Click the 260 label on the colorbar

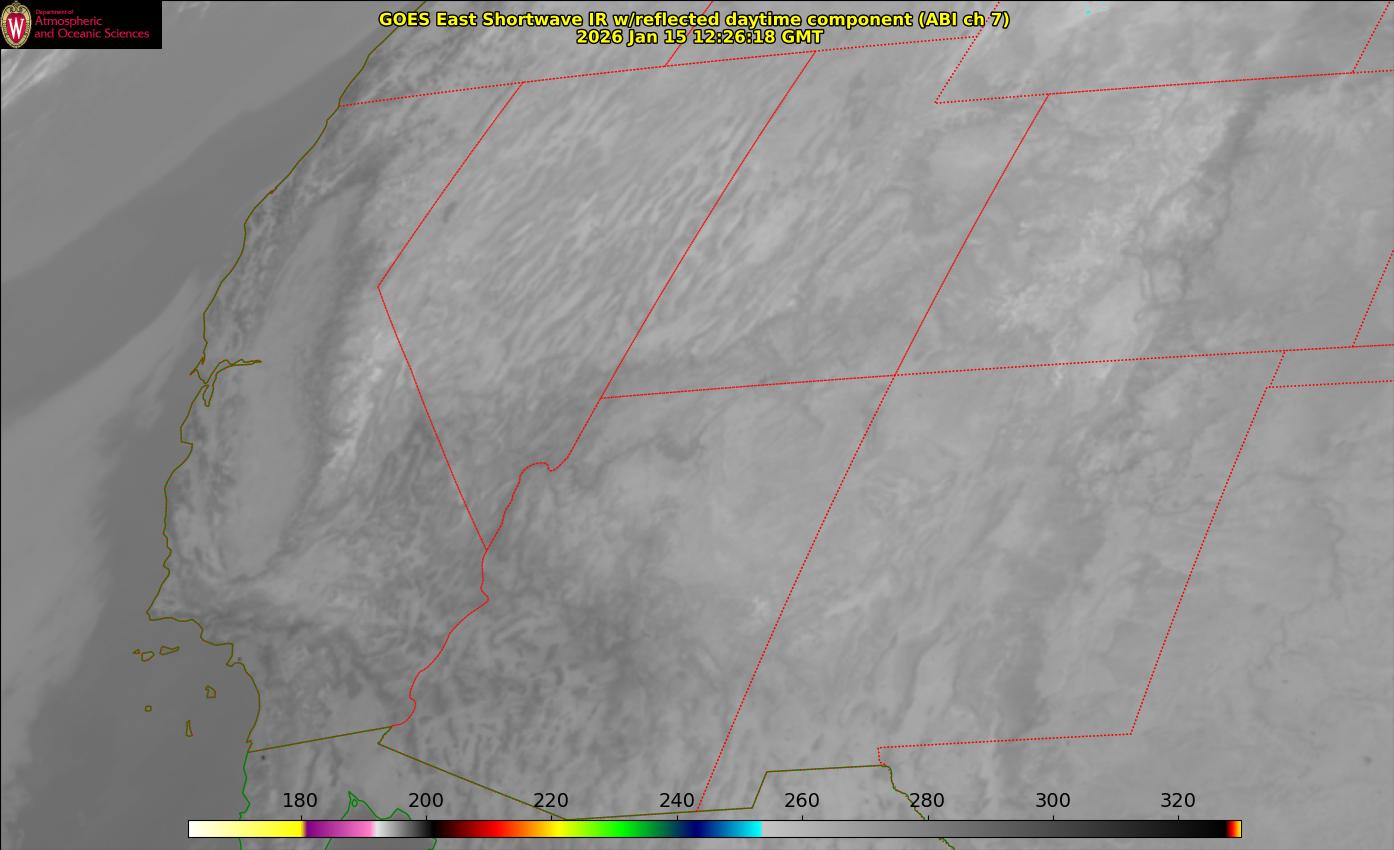point(802,800)
